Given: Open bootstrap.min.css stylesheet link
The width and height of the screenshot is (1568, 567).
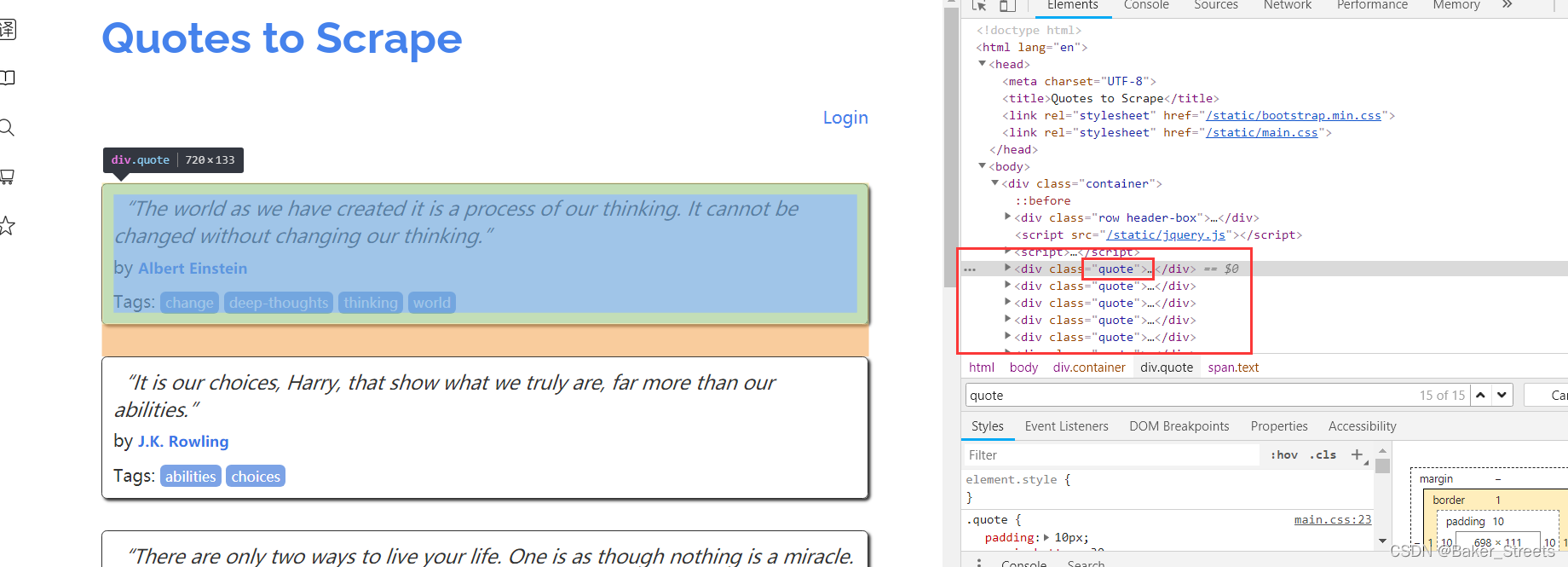Looking at the screenshot, I should click(x=1294, y=115).
